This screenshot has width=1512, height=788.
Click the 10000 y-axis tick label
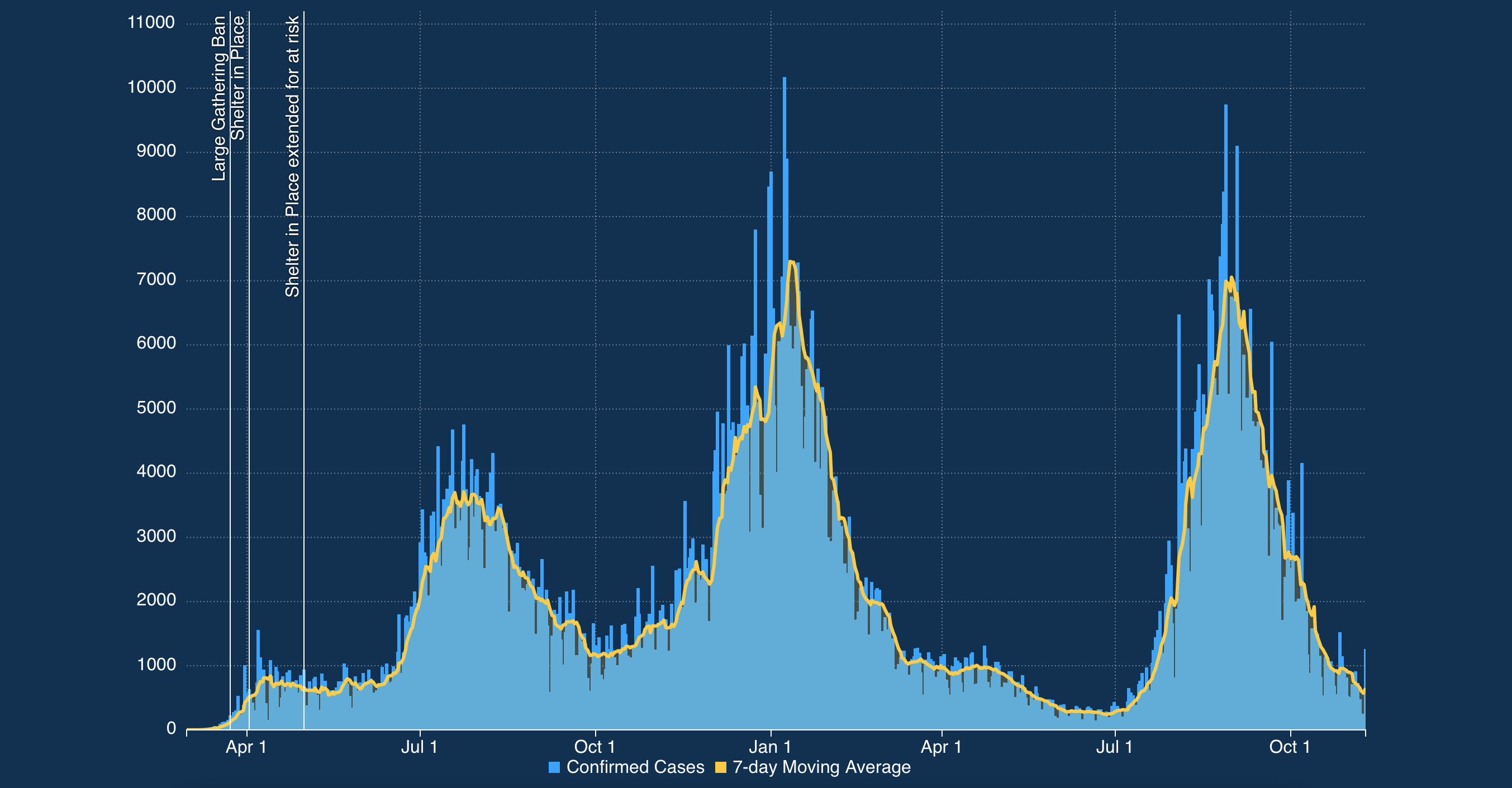coord(151,87)
